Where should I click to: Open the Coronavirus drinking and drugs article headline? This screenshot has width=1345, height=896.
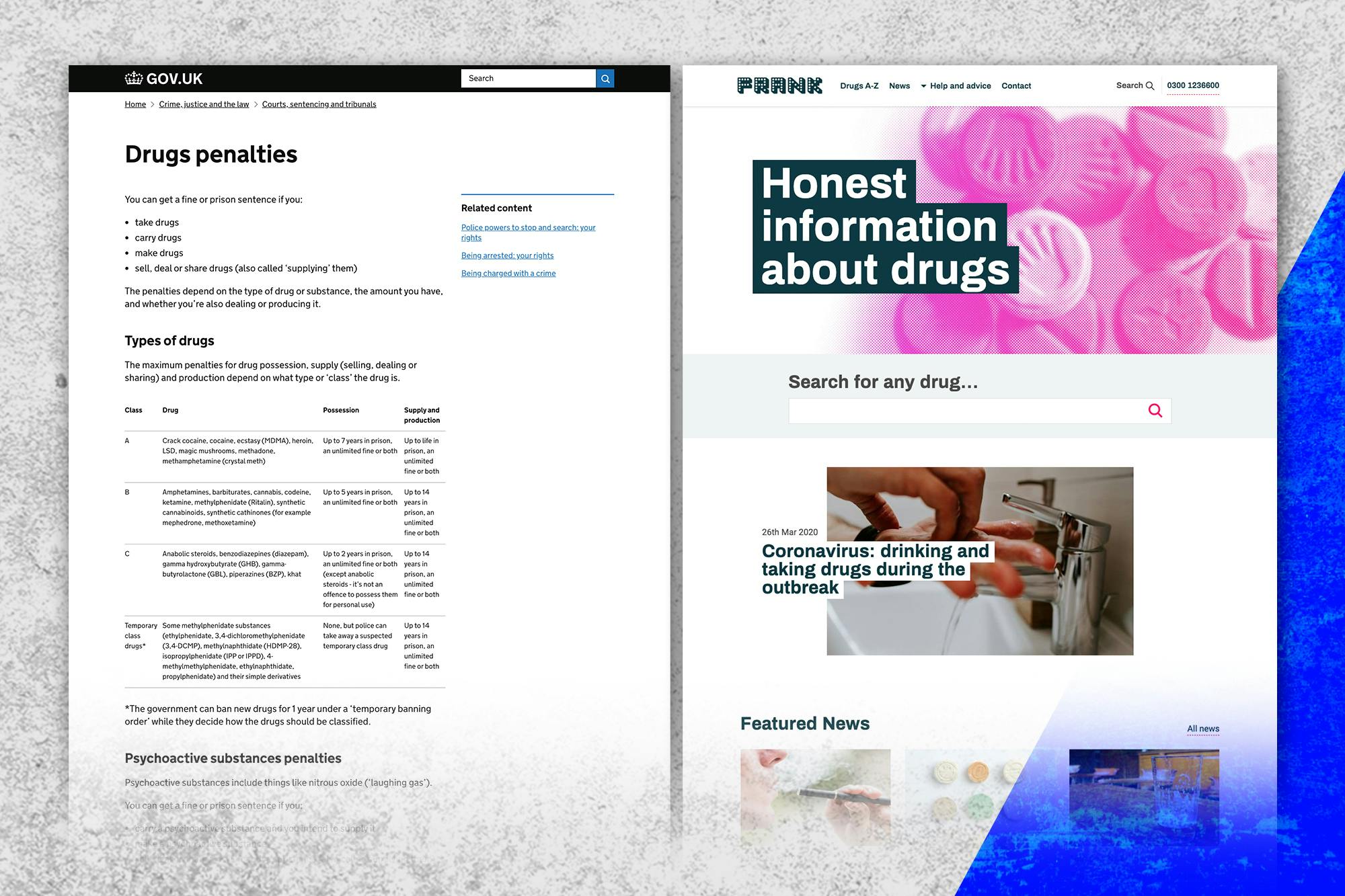[x=875, y=569]
